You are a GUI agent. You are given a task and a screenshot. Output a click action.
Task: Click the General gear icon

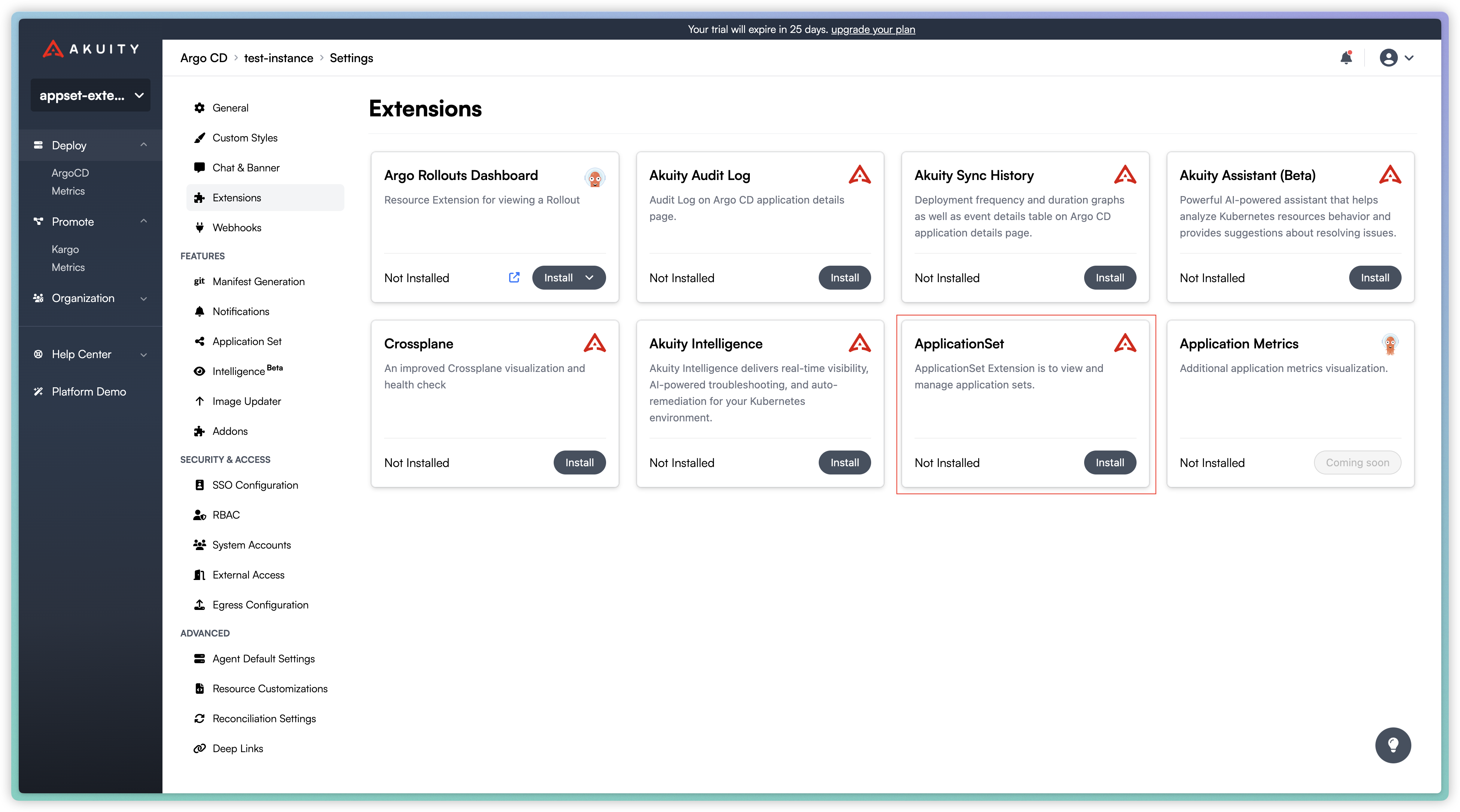pyautogui.click(x=200, y=108)
